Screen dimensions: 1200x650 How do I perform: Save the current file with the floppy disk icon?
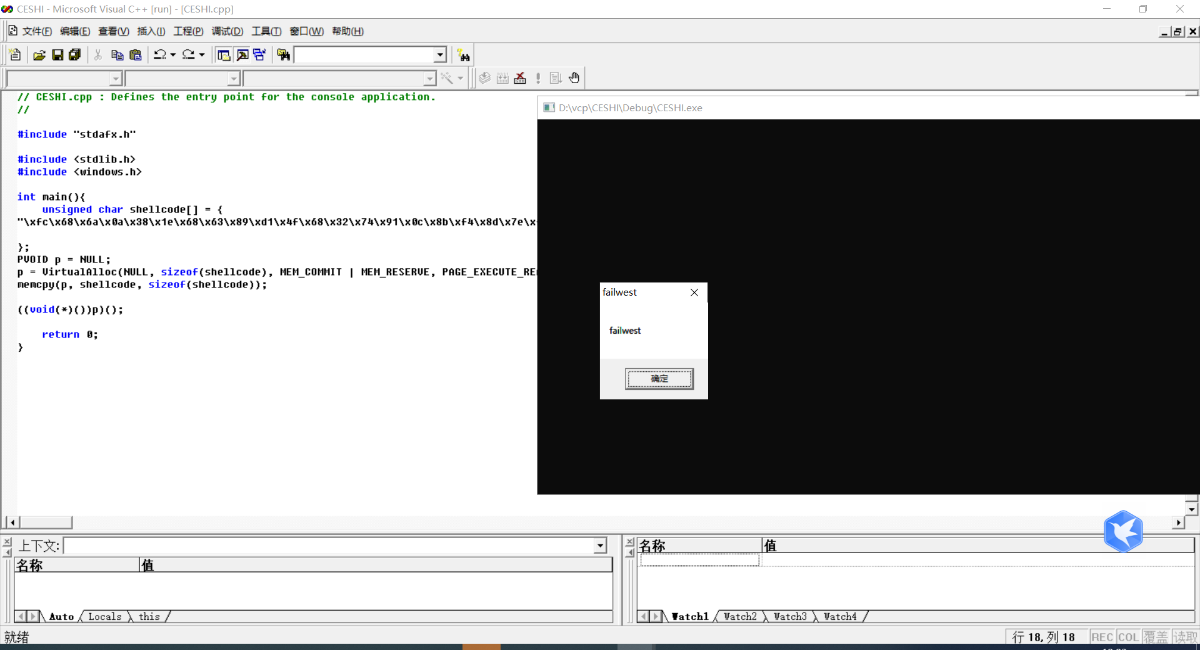(x=57, y=55)
